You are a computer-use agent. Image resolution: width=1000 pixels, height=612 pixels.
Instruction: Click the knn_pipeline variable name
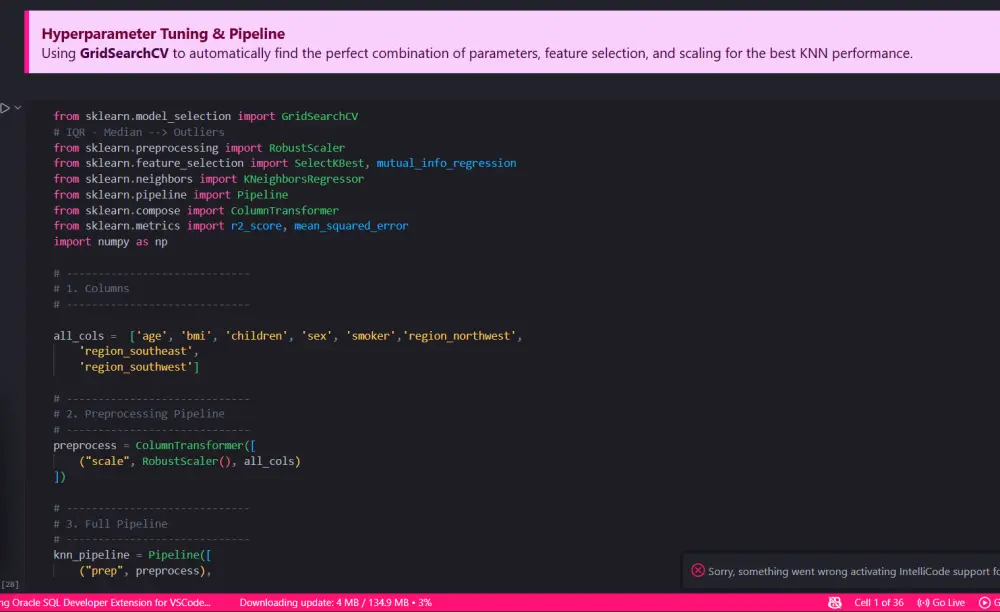(x=91, y=554)
